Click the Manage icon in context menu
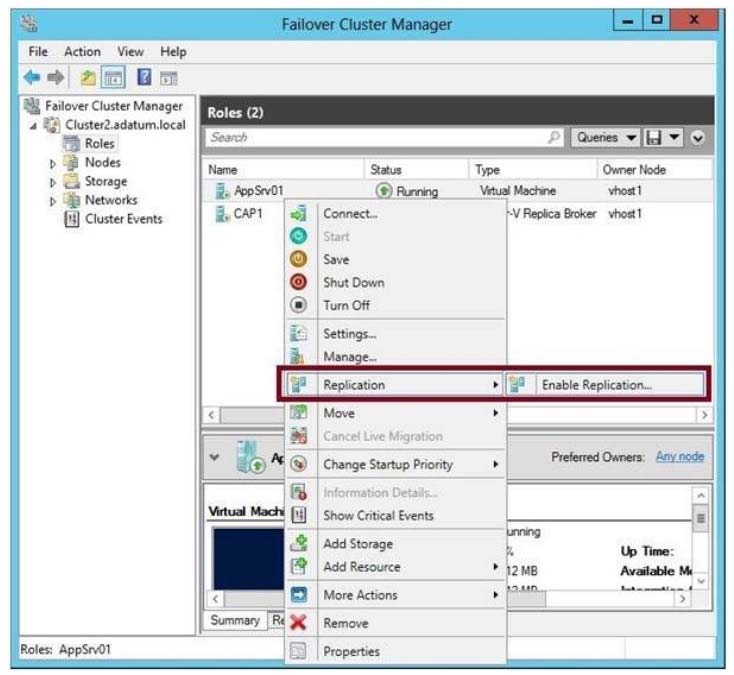734x675 pixels. [x=298, y=356]
